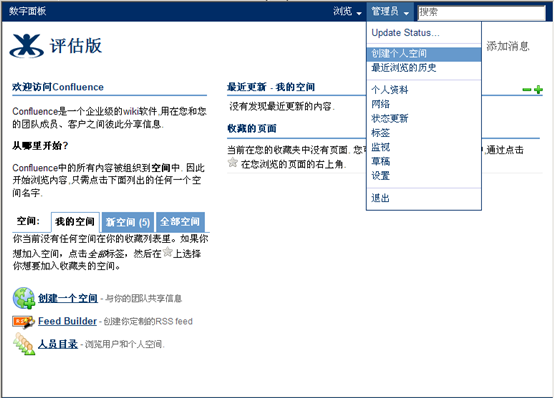This screenshot has height=398, width=554.
Task: Click the people directory icon
Action: pos(24,344)
